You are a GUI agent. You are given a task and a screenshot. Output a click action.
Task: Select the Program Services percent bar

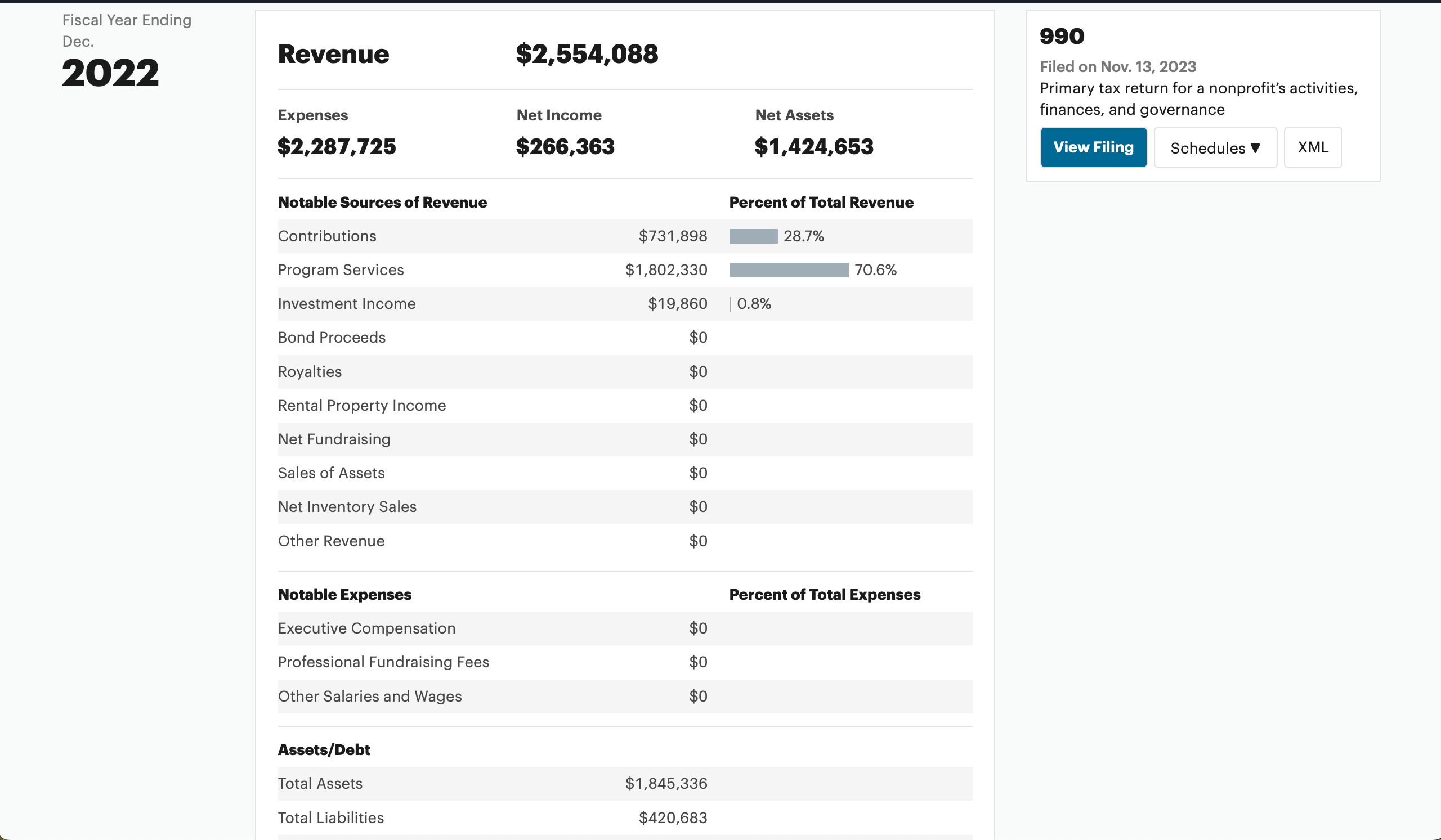(x=789, y=269)
